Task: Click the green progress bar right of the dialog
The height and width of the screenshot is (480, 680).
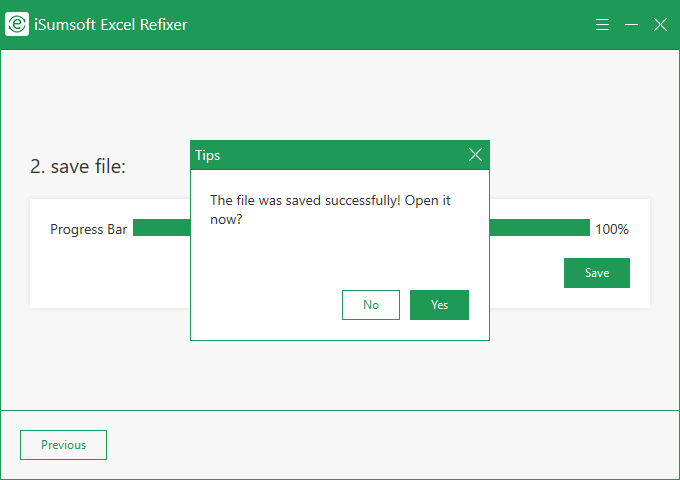Action: 539,229
